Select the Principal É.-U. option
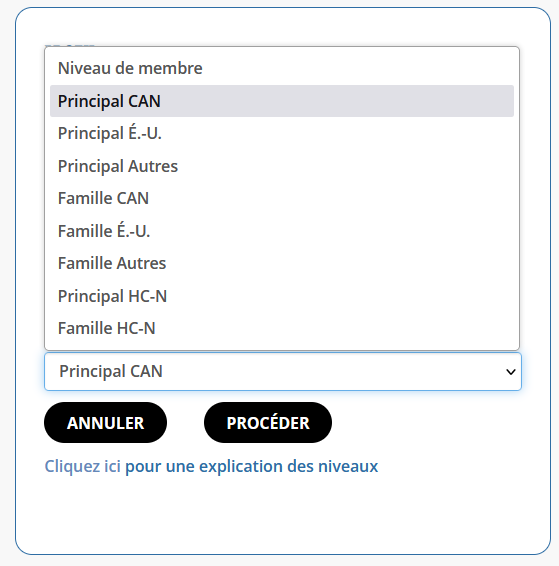Screen dimensions: 559x566 (282, 133)
